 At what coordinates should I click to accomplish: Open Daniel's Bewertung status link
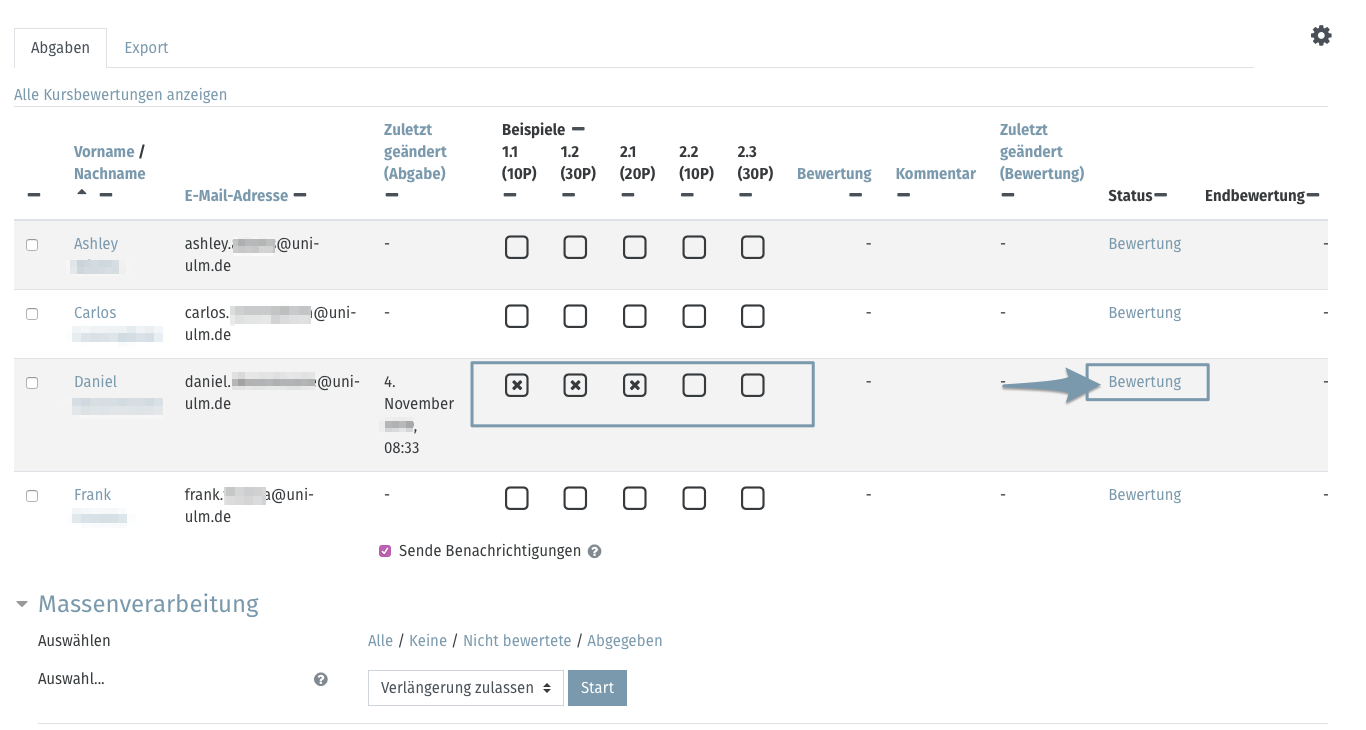tap(1144, 382)
